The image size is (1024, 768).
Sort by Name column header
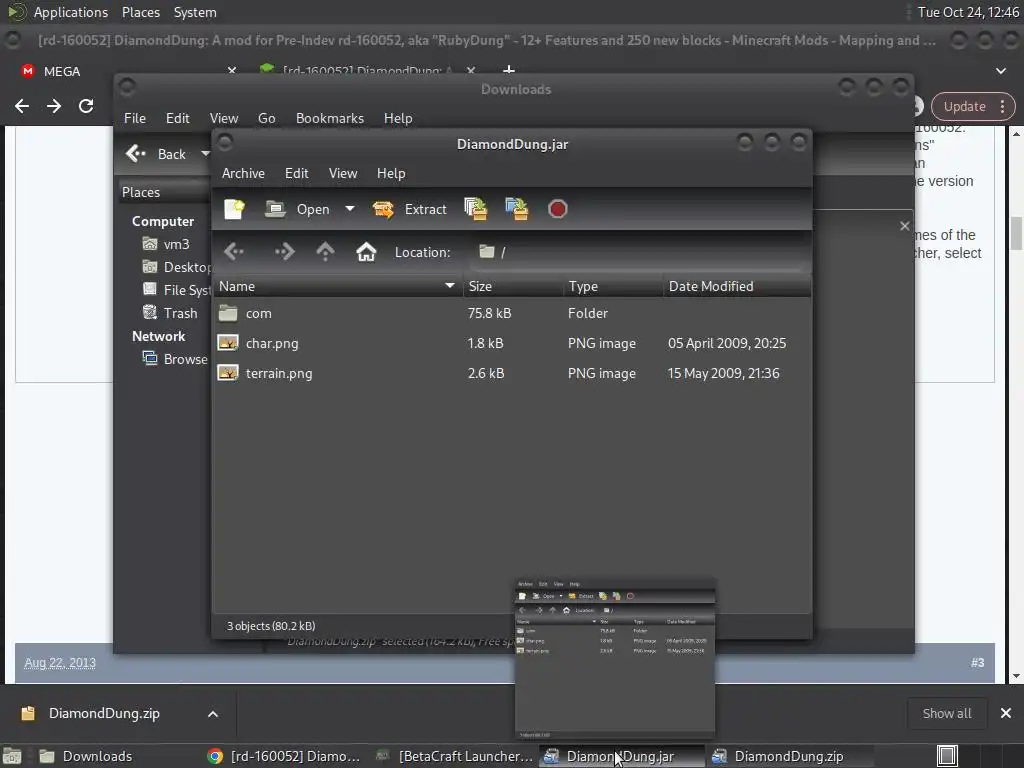click(337, 286)
